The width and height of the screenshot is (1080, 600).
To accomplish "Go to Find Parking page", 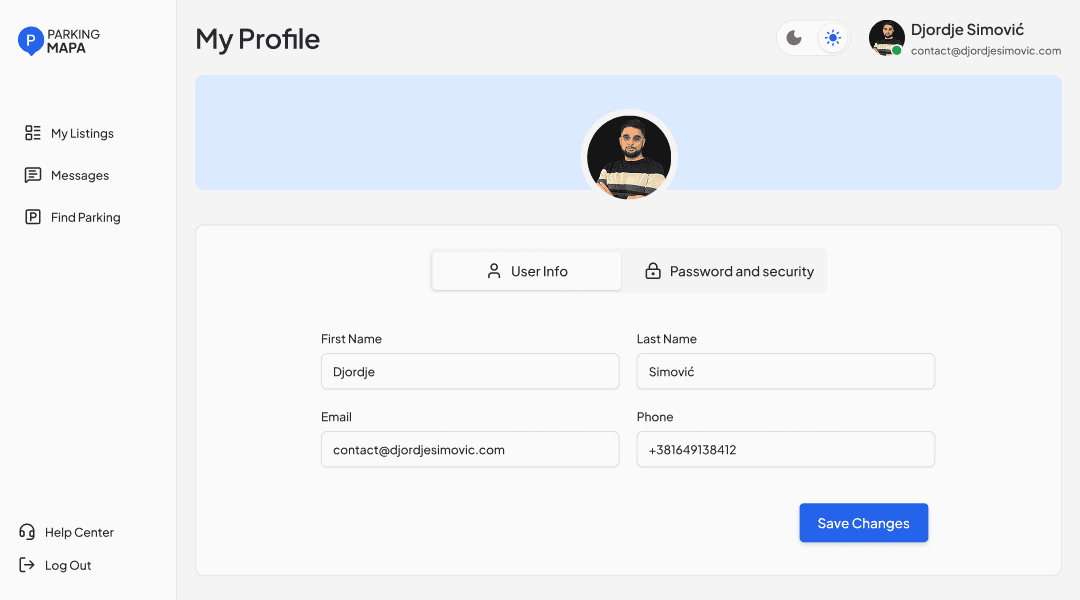I will [x=72, y=217].
